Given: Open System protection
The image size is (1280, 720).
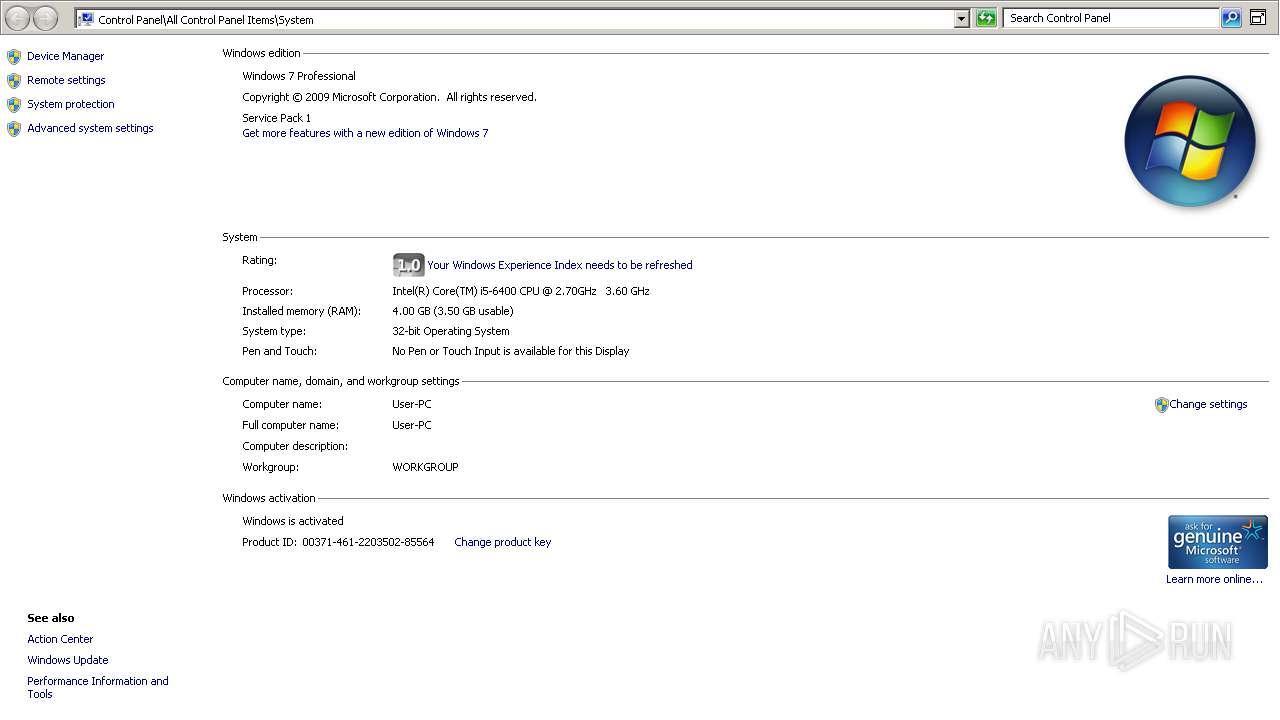Looking at the screenshot, I should (x=71, y=104).
